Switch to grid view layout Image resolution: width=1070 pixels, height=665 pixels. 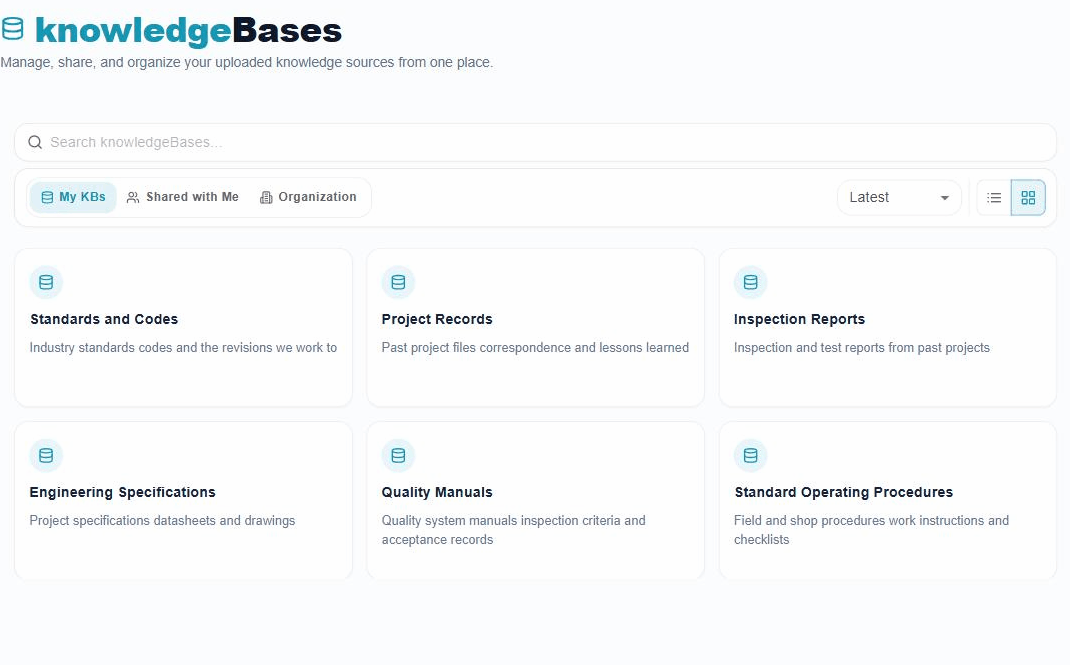(x=1028, y=198)
